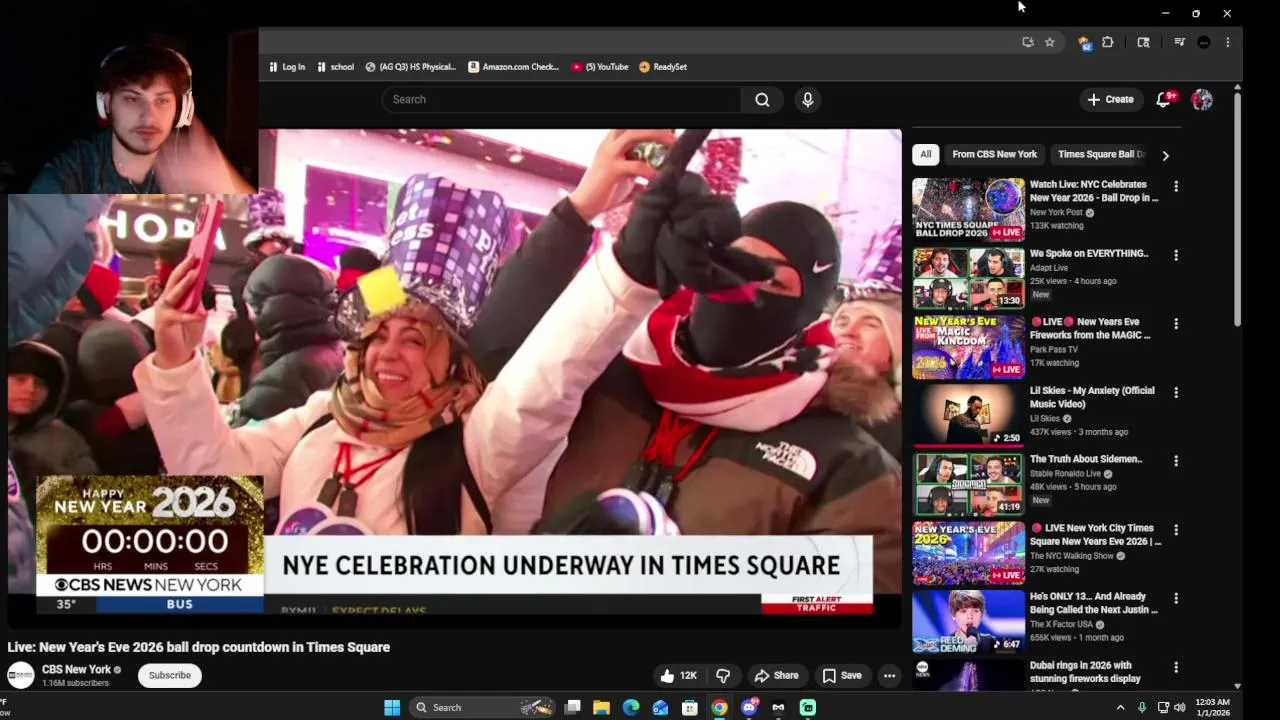Start voice search with the microphone icon
Screen dimensions: 1280x720
coord(808,99)
